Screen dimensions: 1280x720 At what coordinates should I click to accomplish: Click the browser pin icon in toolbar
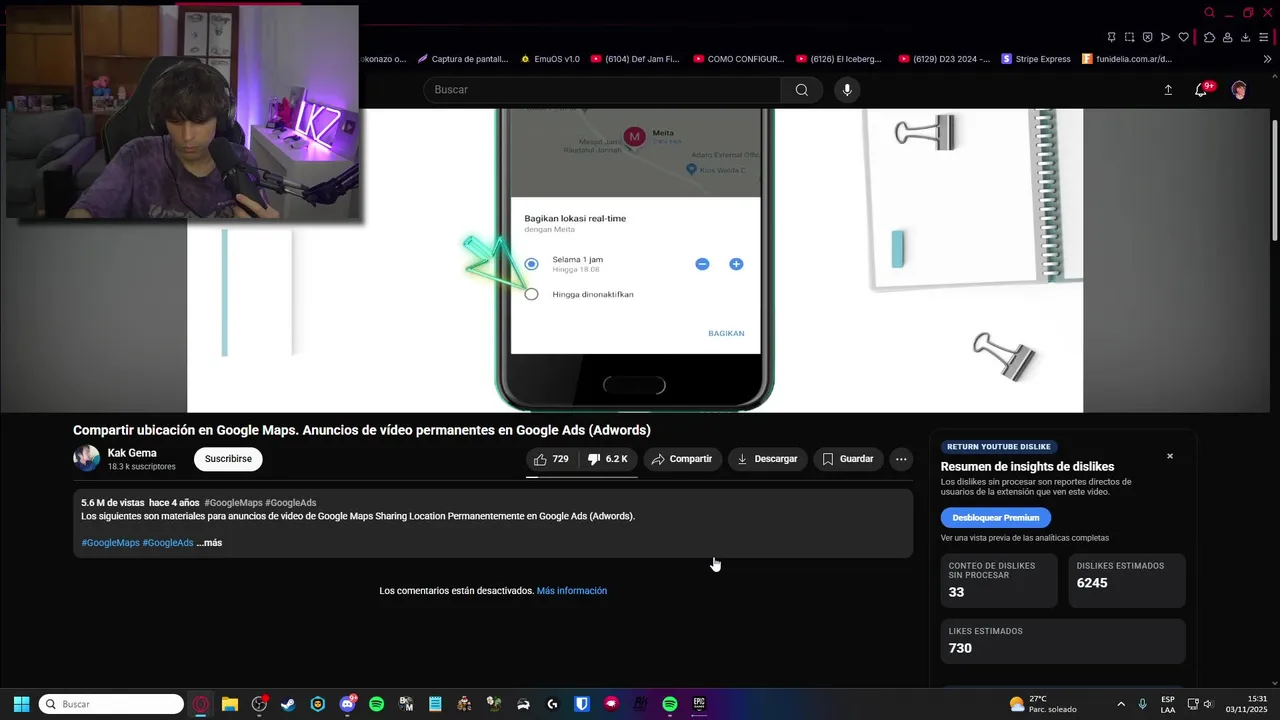click(1111, 37)
